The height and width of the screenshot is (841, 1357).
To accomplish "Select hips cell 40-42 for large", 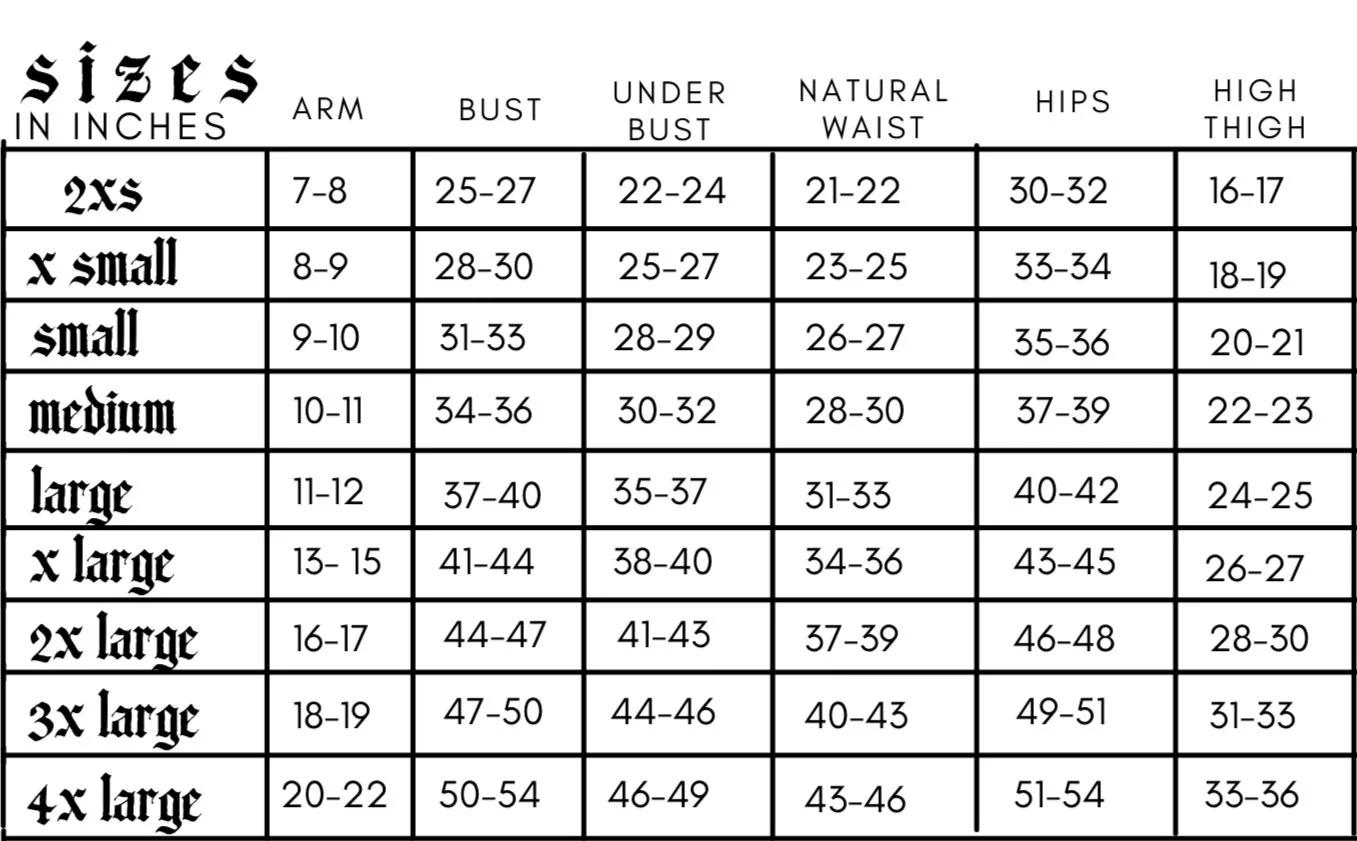I will (1066, 491).
